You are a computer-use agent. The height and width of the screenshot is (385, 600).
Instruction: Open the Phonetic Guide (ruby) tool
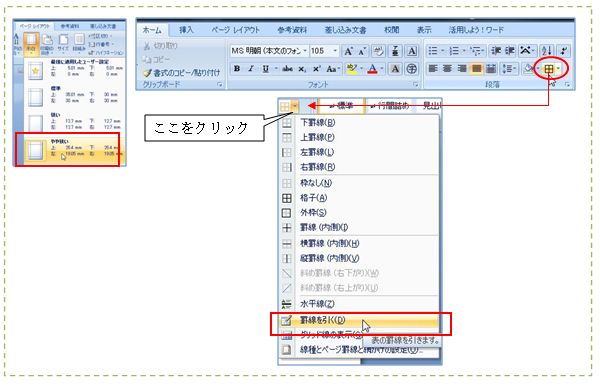[x=395, y=51]
